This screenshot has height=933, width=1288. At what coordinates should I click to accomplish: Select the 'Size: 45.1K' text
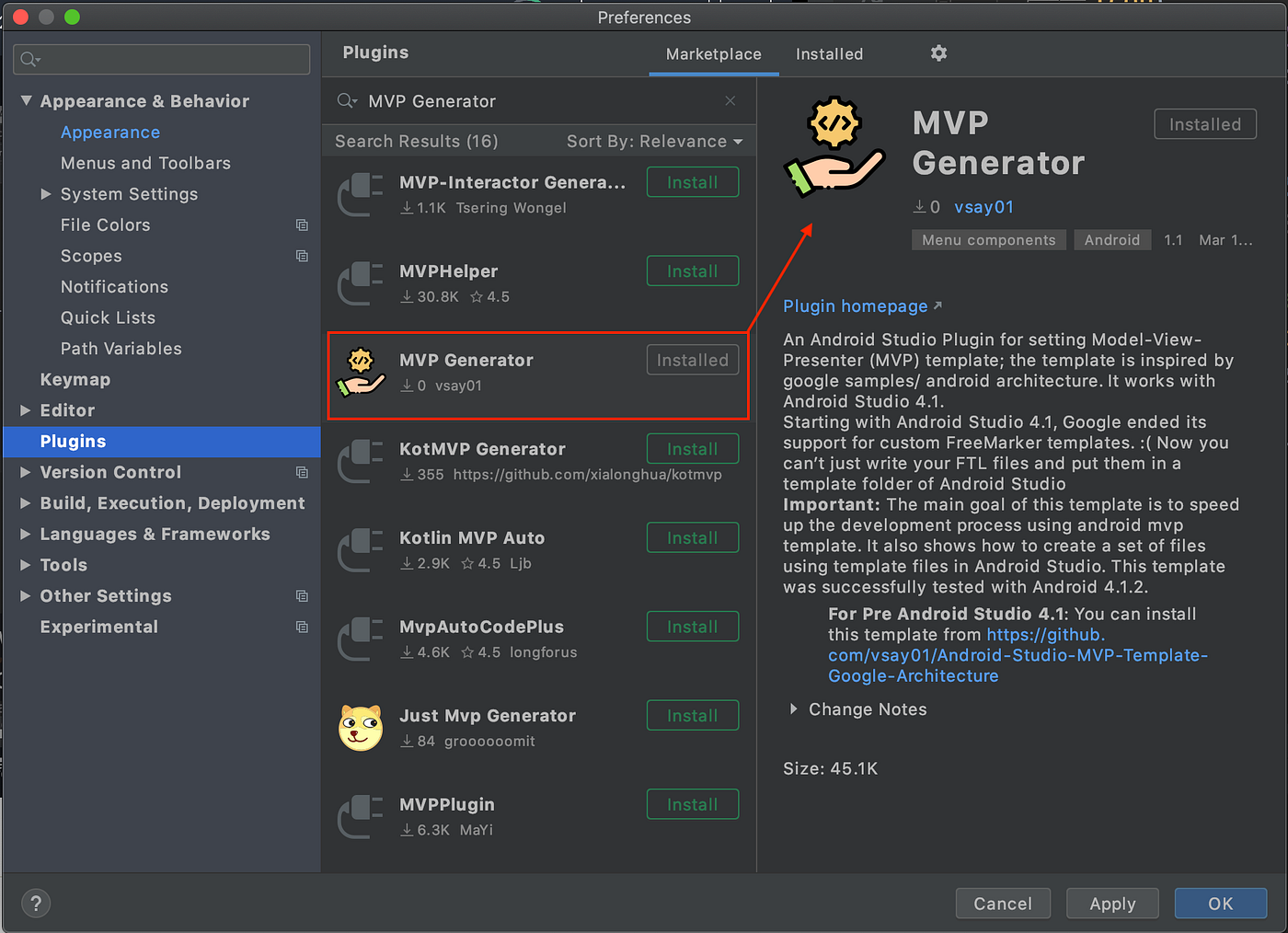click(831, 769)
